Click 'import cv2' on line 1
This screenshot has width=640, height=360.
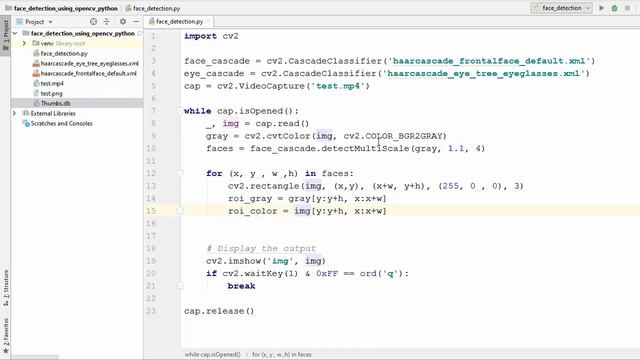pyautogui.click(x=211, y=36)
